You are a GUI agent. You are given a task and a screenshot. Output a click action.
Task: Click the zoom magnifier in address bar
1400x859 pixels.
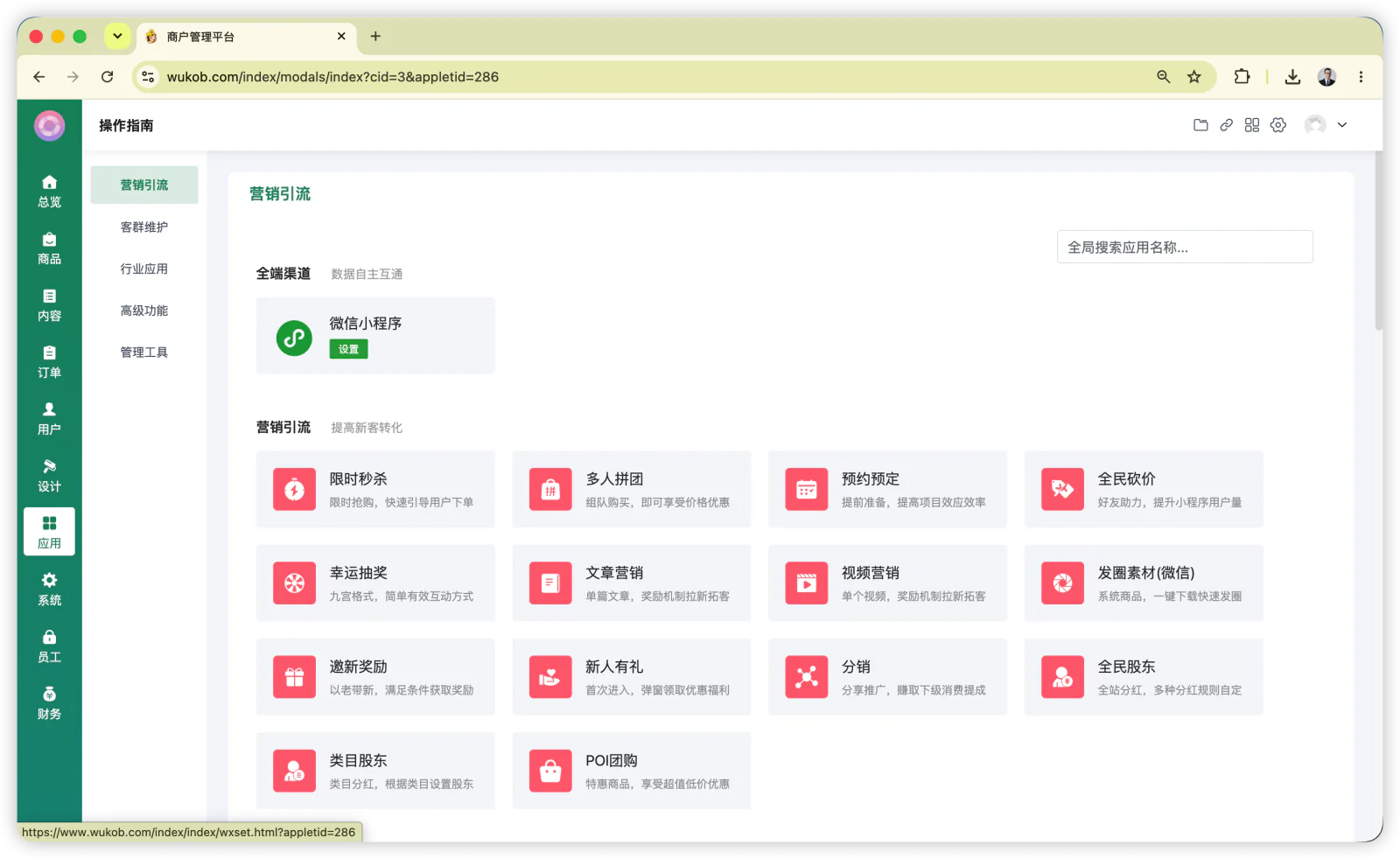pyautogui.click(x=1163, y=77)
